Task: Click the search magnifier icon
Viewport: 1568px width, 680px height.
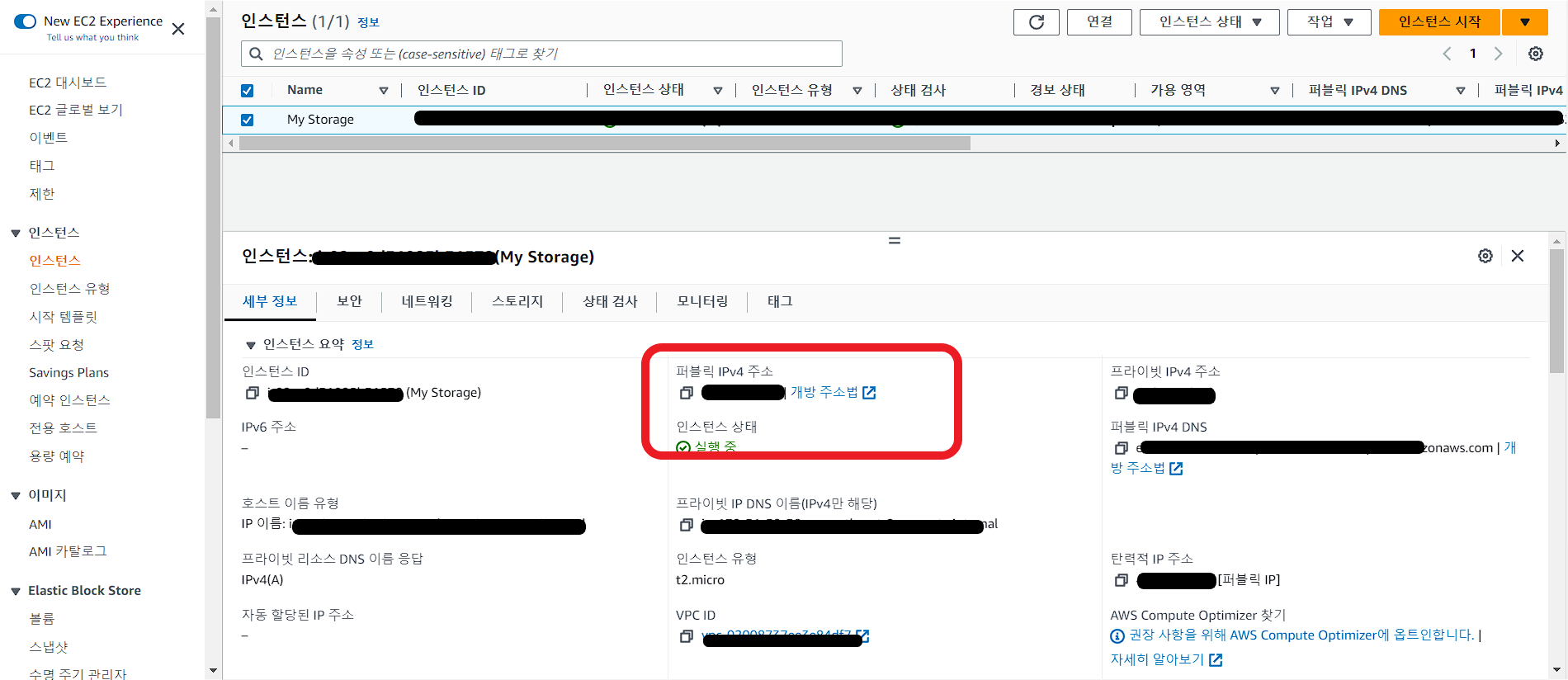Action: pos(257,54)
